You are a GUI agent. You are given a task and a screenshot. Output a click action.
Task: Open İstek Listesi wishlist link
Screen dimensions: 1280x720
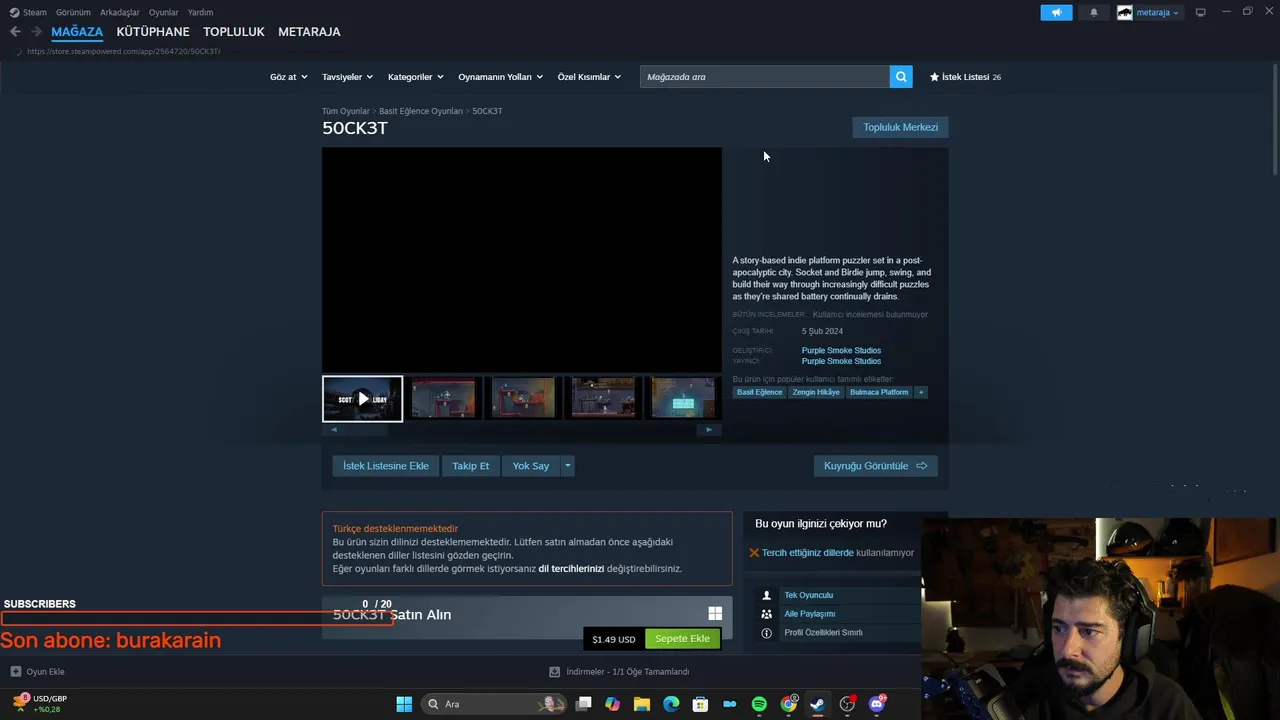(965, 77)
